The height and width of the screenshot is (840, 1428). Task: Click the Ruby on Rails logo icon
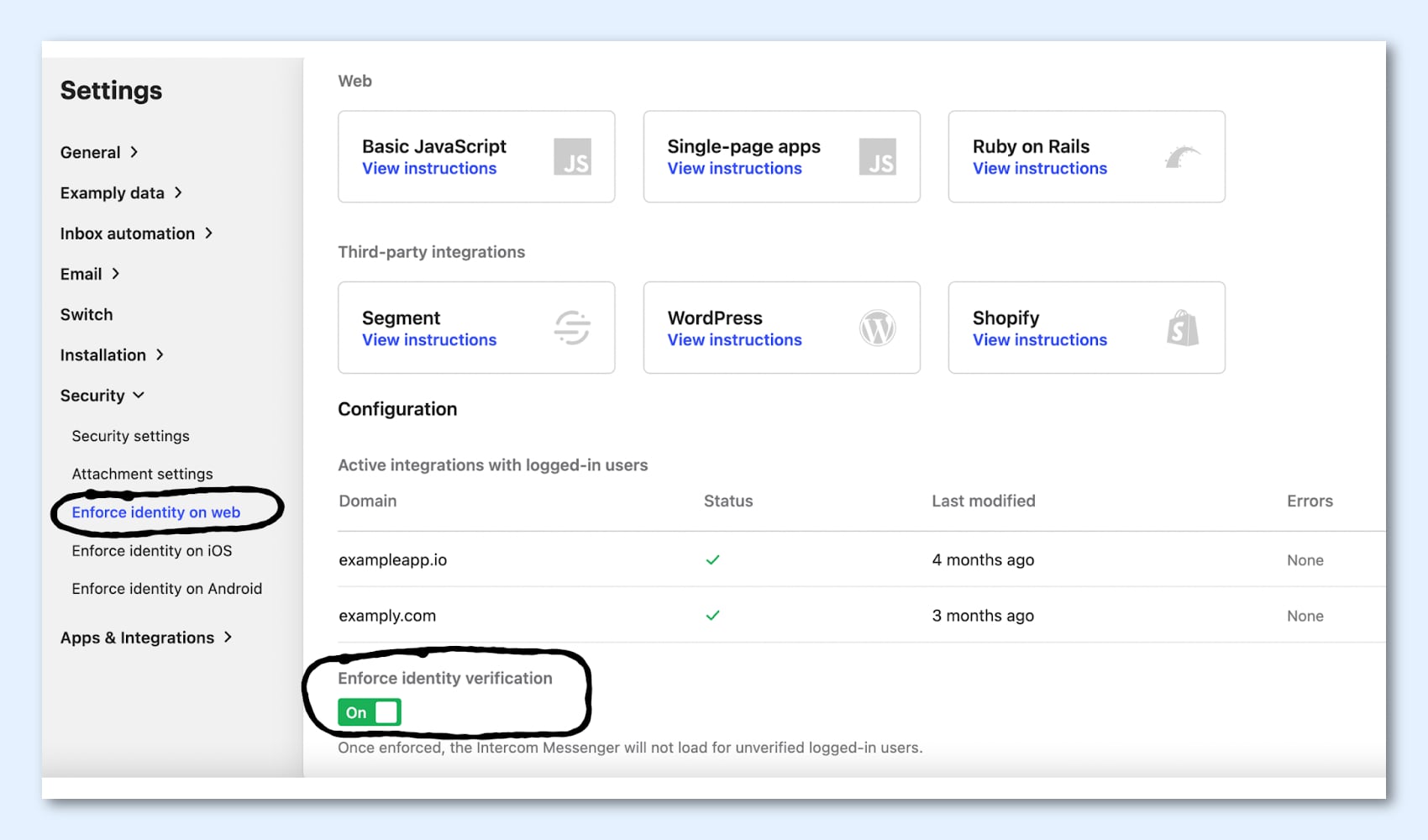[x=1182, y=157]
